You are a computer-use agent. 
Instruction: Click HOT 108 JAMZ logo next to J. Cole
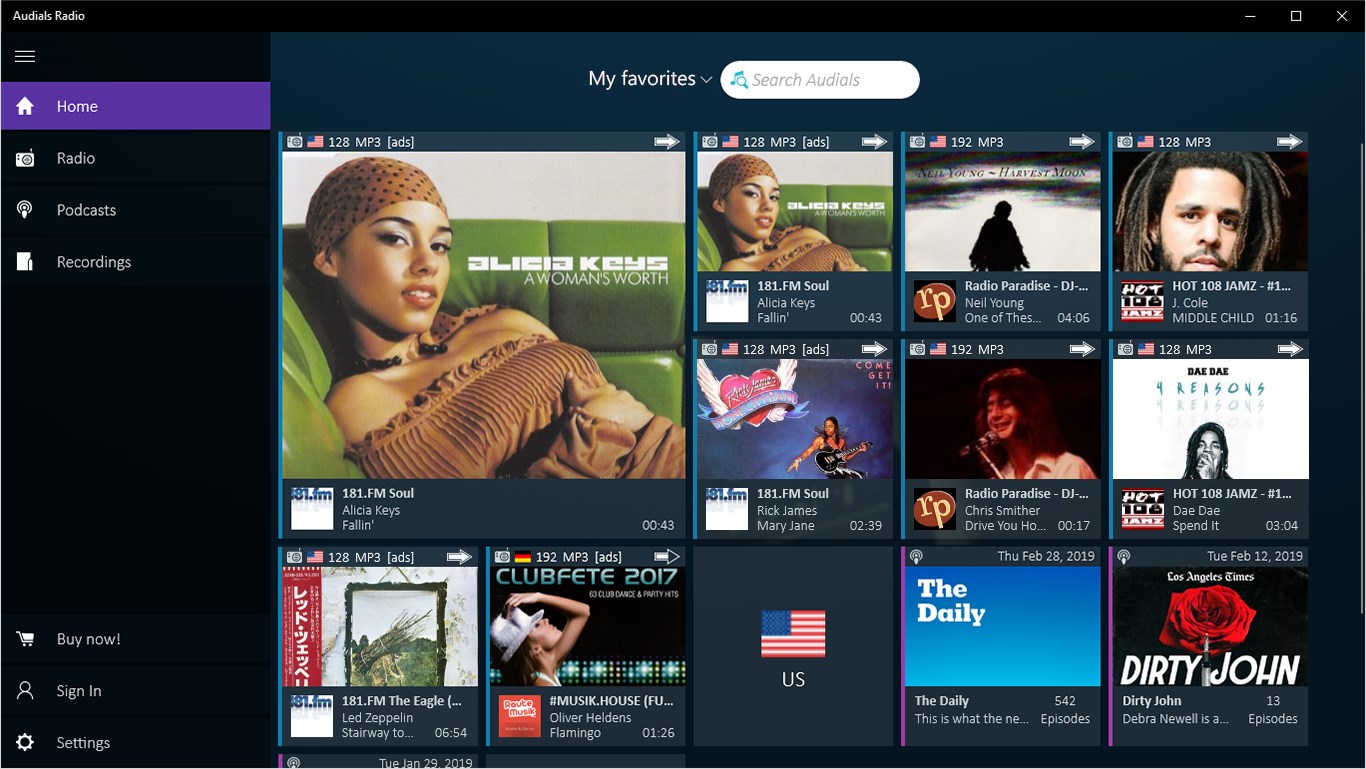(x=1142, y=301)
